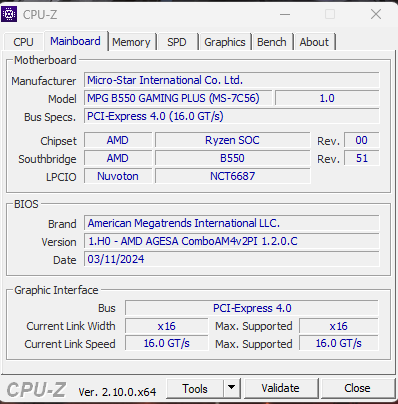Image resolution: width=398 pixels, height=404 pixels.
Task: Open the Graphics tab
Action: [225, 42]
